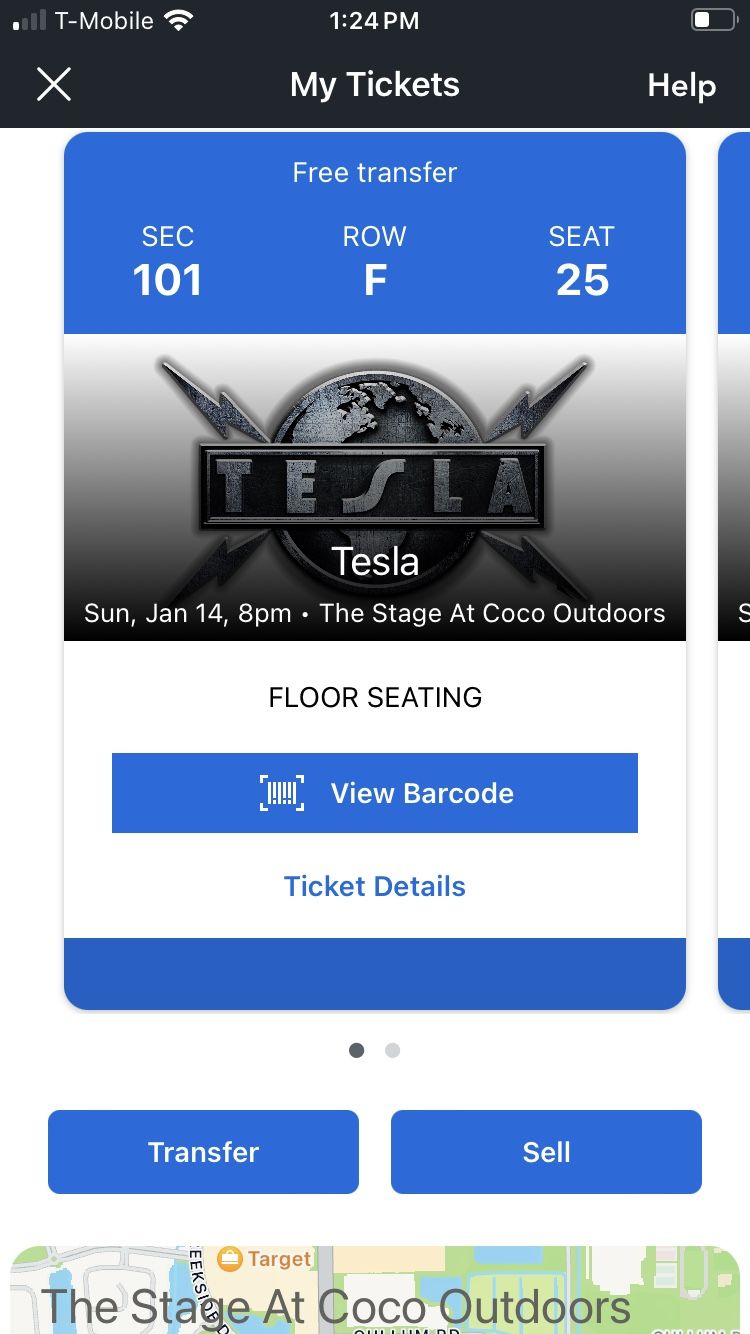This screenshot has height=1334, width=750.
Task: Tap the battery indicator icon
Action: [713, 21]
